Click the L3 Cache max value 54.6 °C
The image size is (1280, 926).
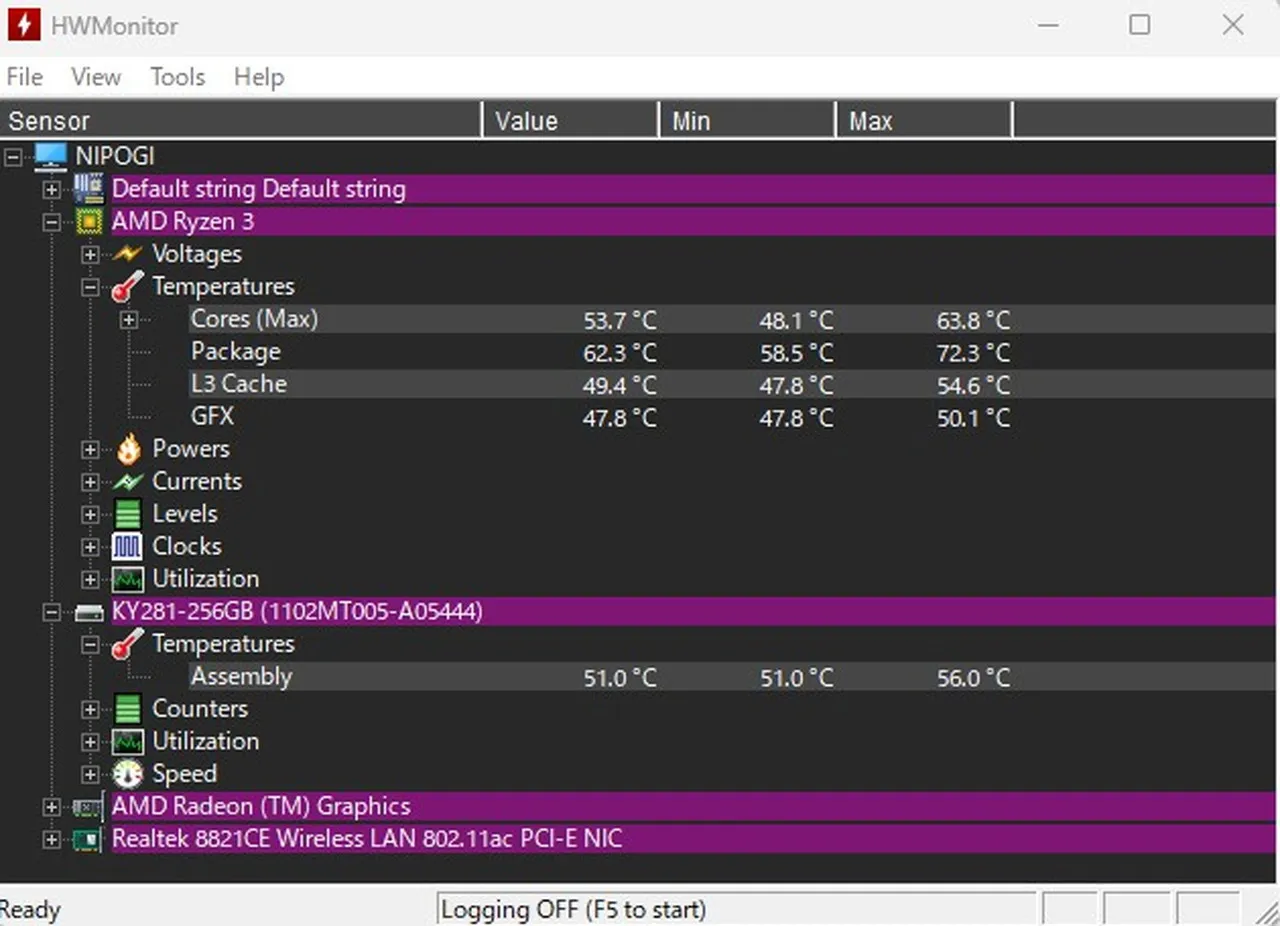point(973,386)
